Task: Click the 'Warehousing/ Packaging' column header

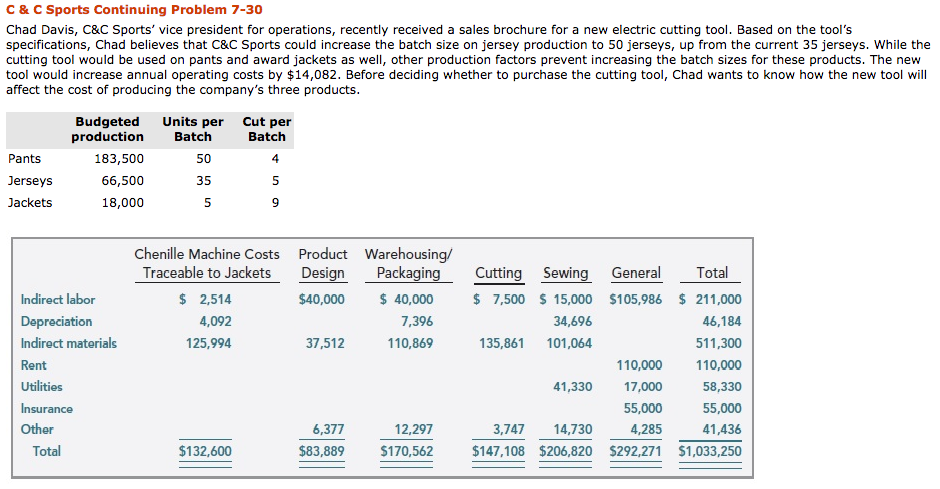Action: pyautogui.click(x=408, y=264)
